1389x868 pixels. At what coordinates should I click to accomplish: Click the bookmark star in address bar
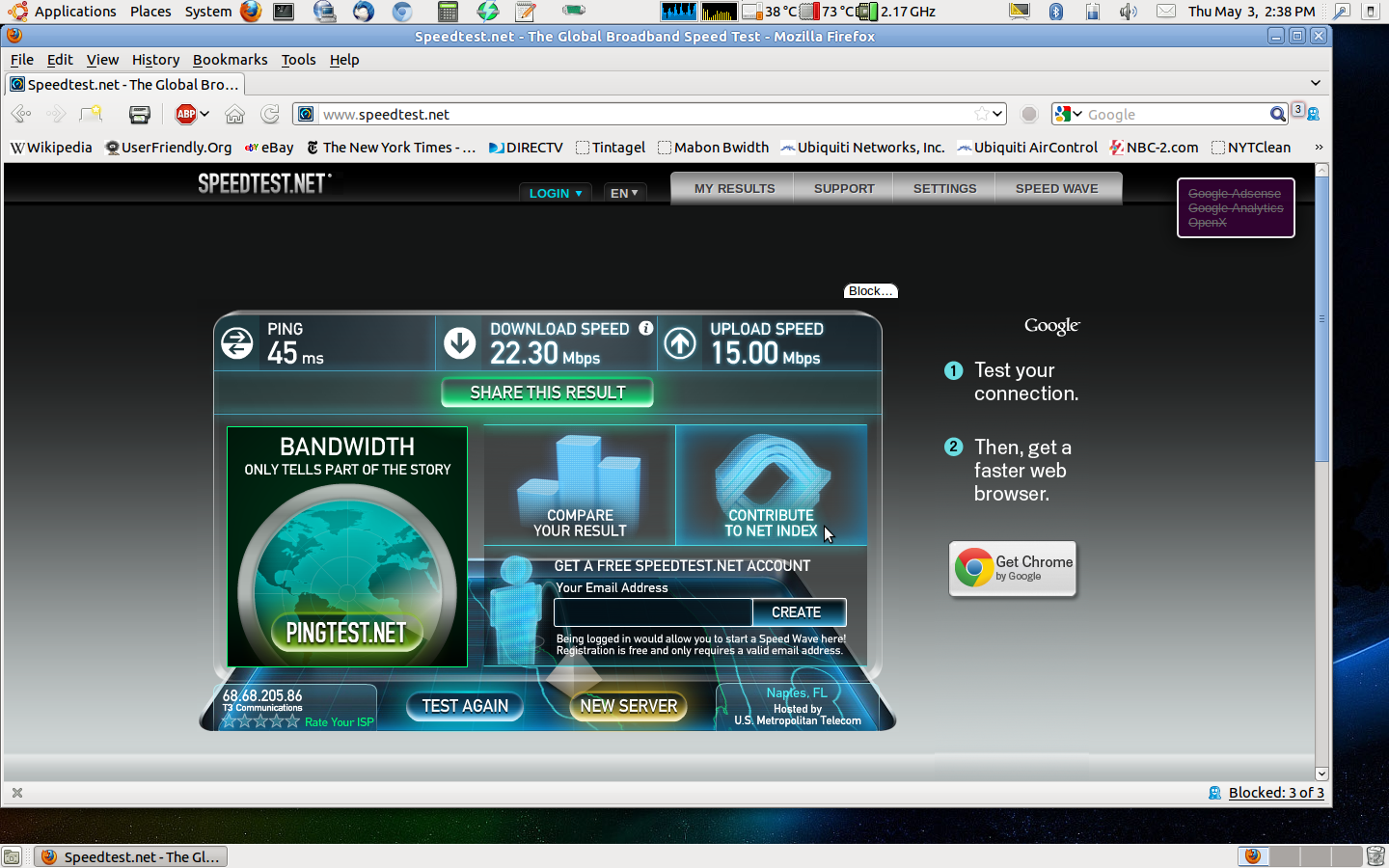point(981,114)
